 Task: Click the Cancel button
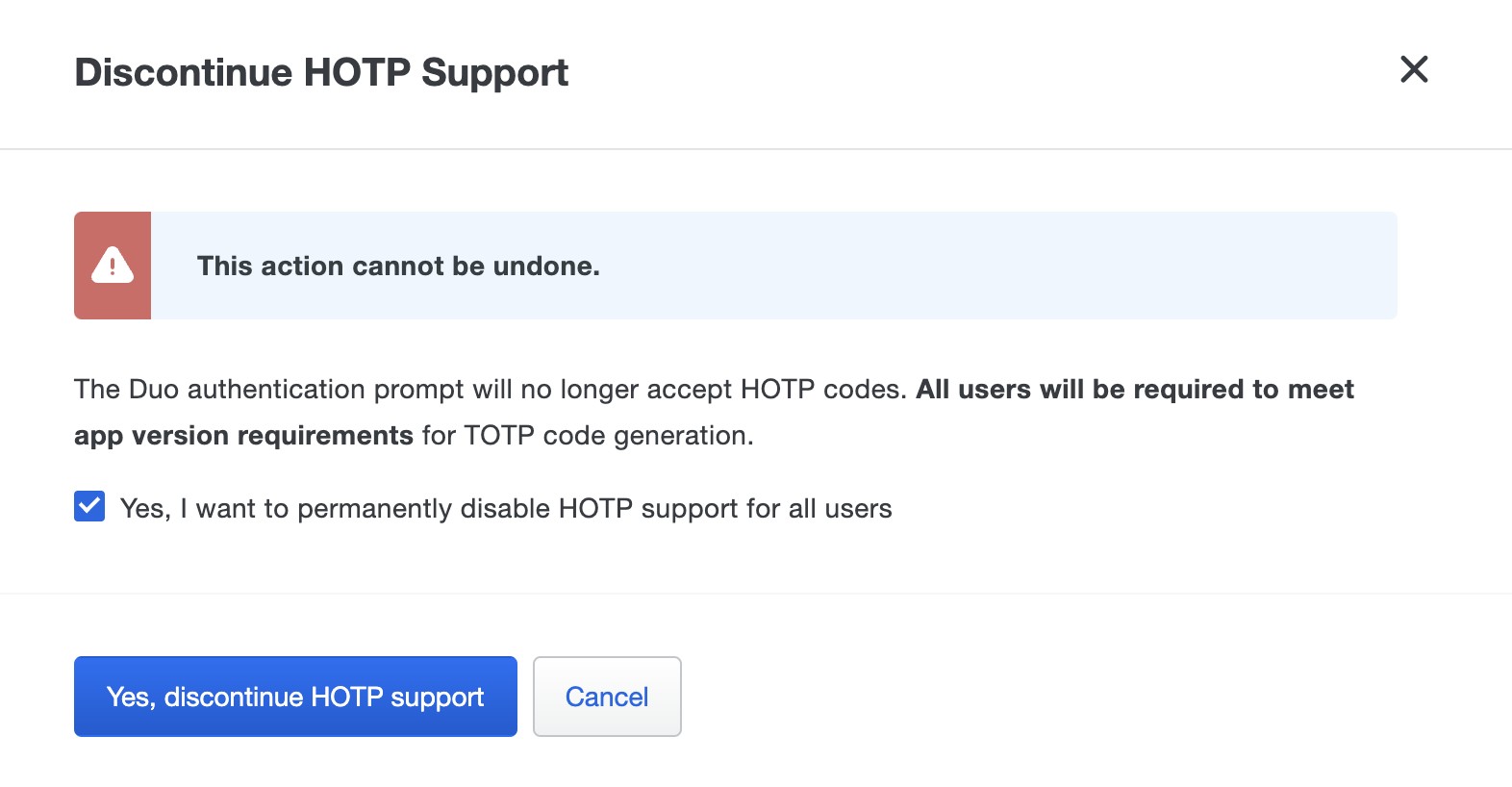pyautogui.click(x=607, y=697)
